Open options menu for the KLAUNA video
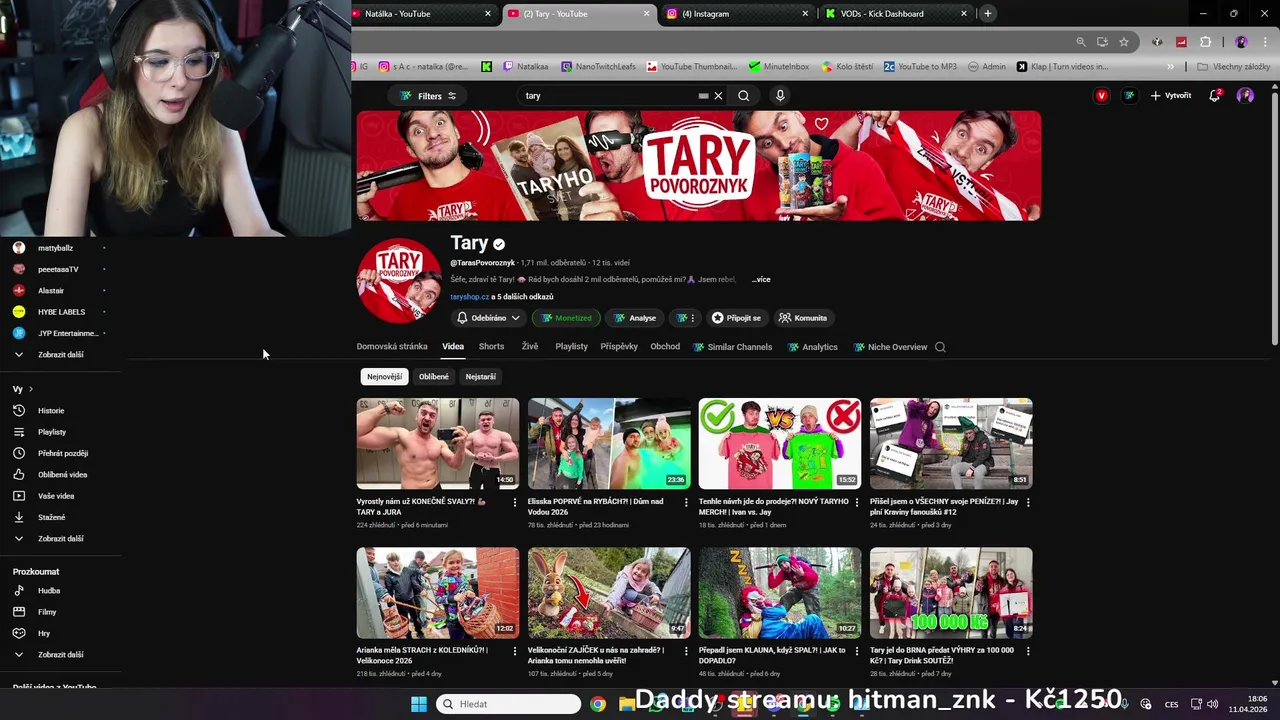1280x720 pixels. 857,651
